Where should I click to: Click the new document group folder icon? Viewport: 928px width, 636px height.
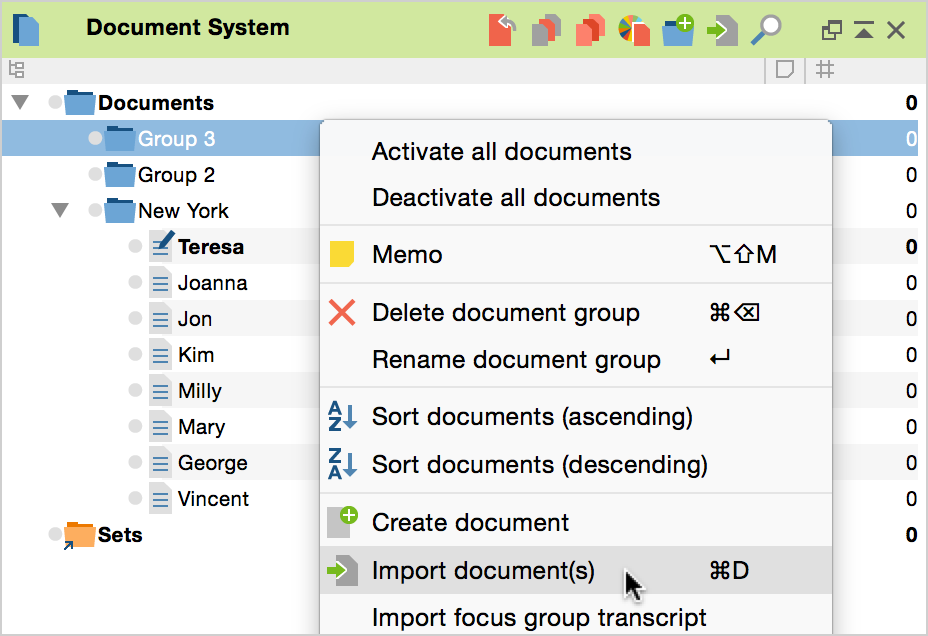tap(678, 29)
